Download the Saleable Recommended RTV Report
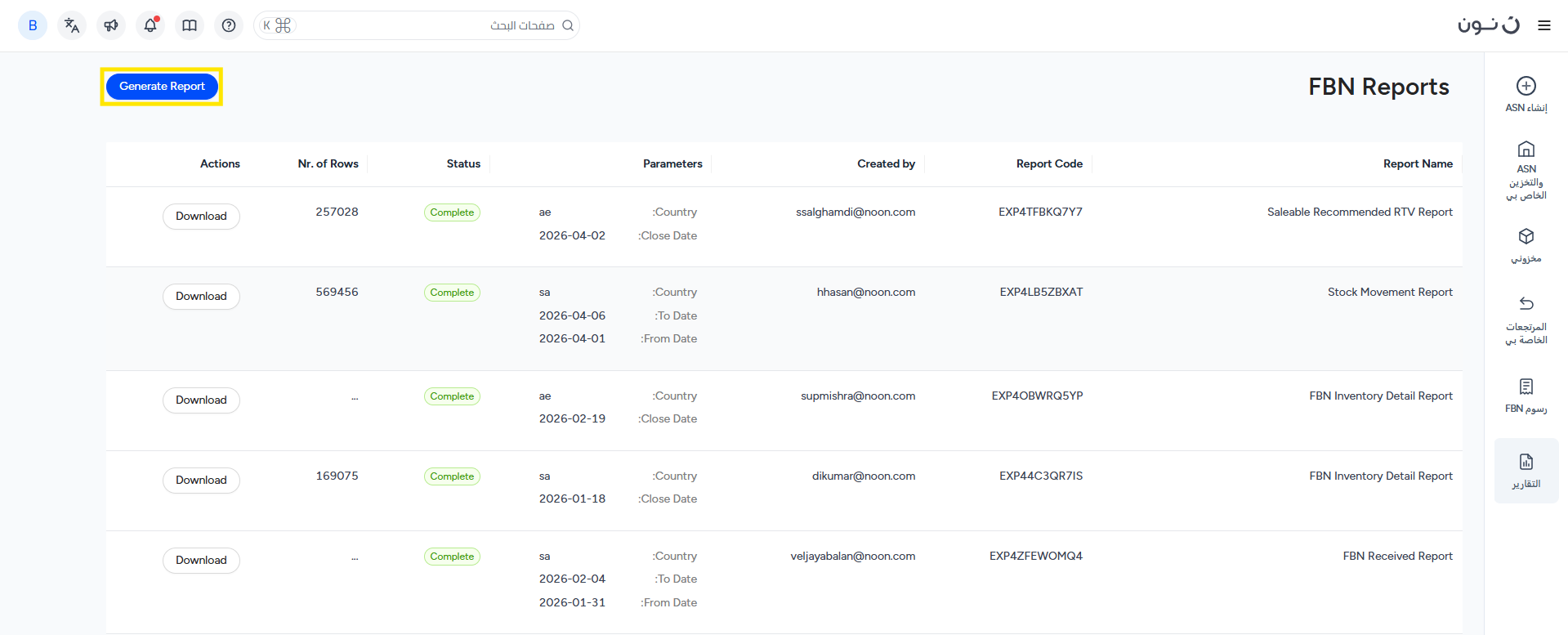This screenshot has height=635, width=1568. tap(201, 217)
